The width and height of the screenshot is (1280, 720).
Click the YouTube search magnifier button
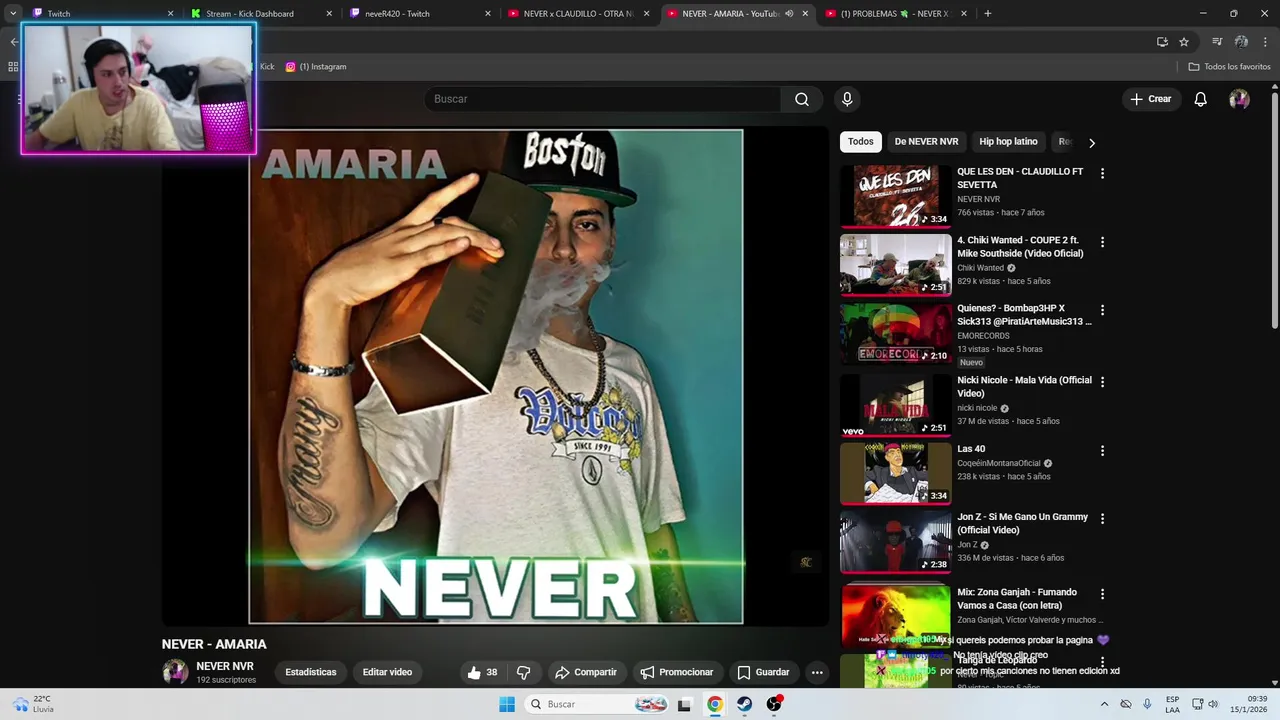pyautogui.click(x=802, y=99)
